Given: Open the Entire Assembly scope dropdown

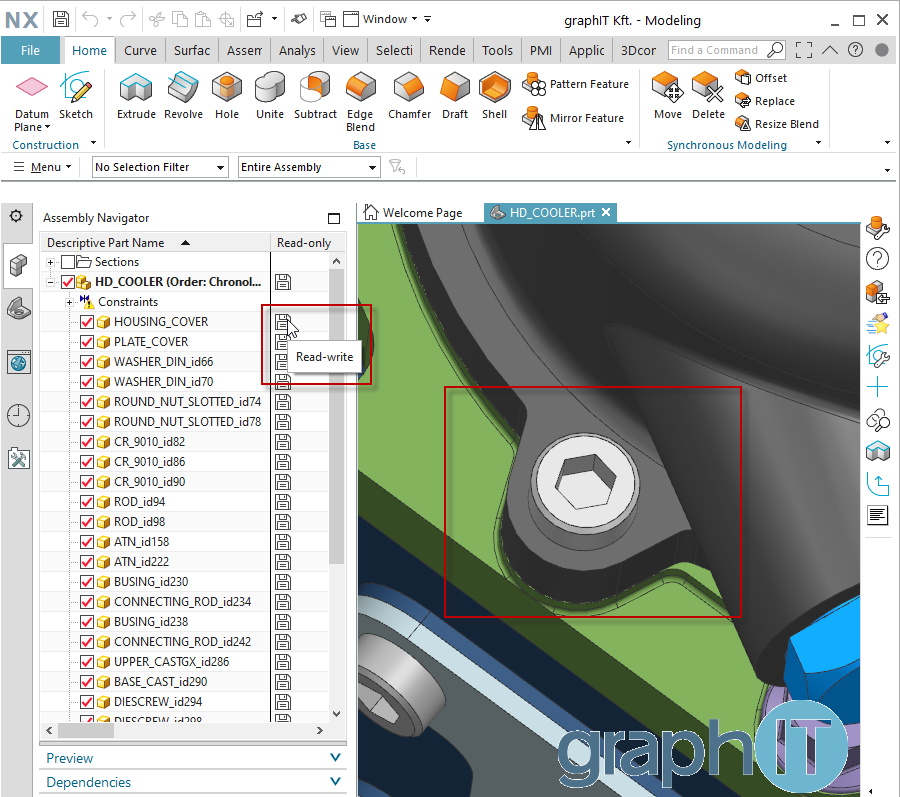Looking at the screenshot, I should [x=308, y=167].
